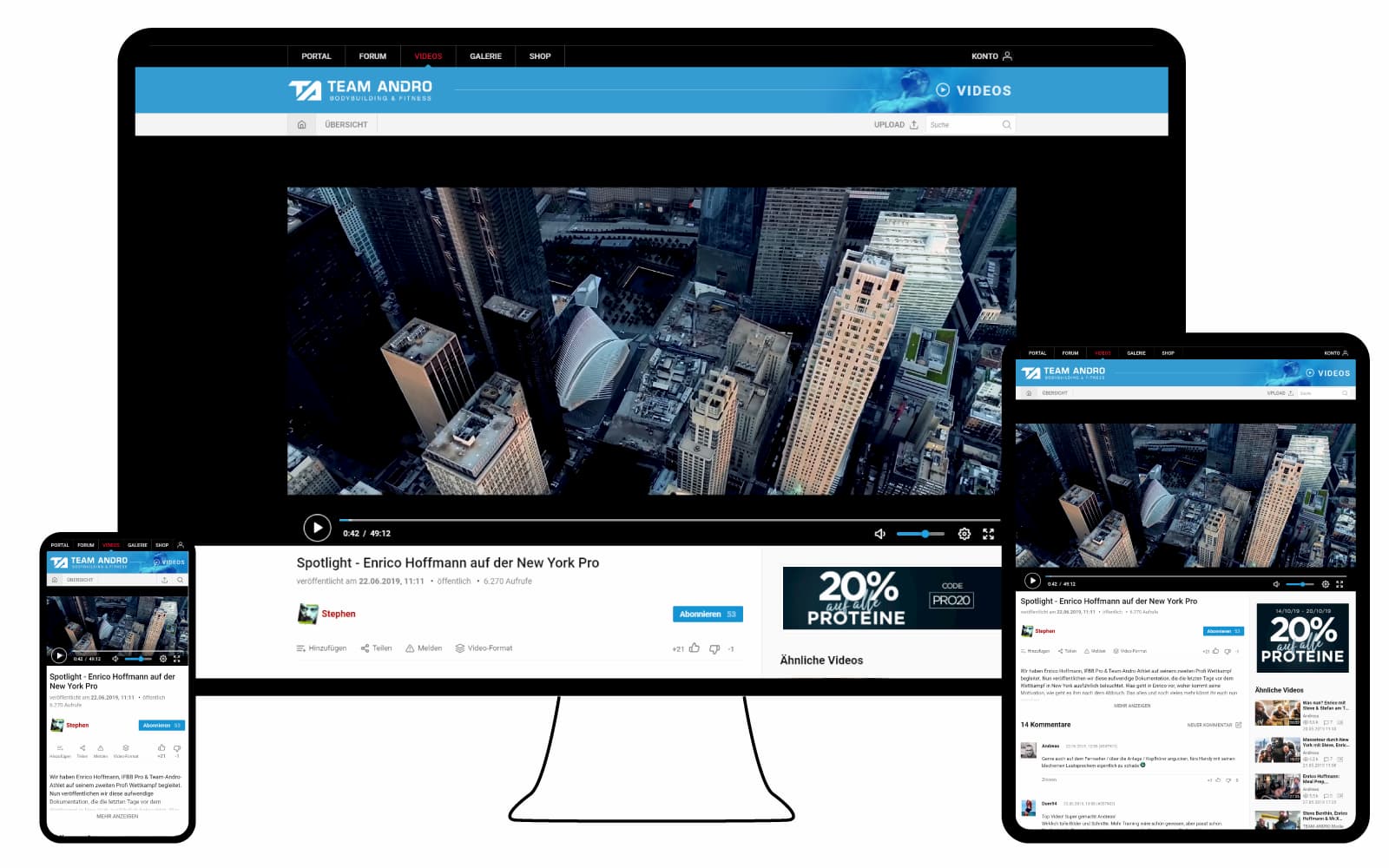Select the upload icon next to UPLOAD
This screenshot has width=1389, height=868.
point(914,124)
